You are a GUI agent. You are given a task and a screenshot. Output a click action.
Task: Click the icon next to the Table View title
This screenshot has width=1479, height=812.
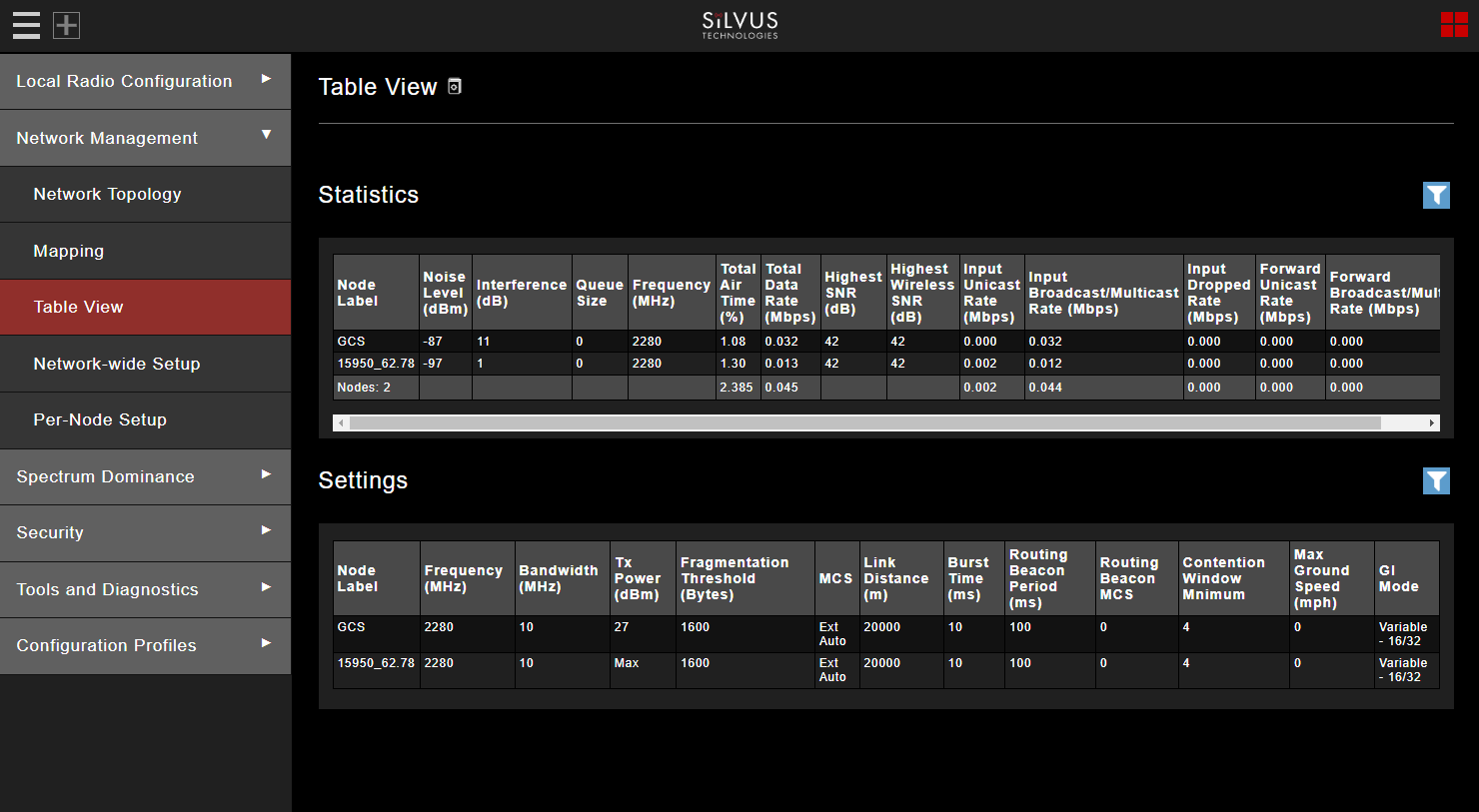[455, 87]
